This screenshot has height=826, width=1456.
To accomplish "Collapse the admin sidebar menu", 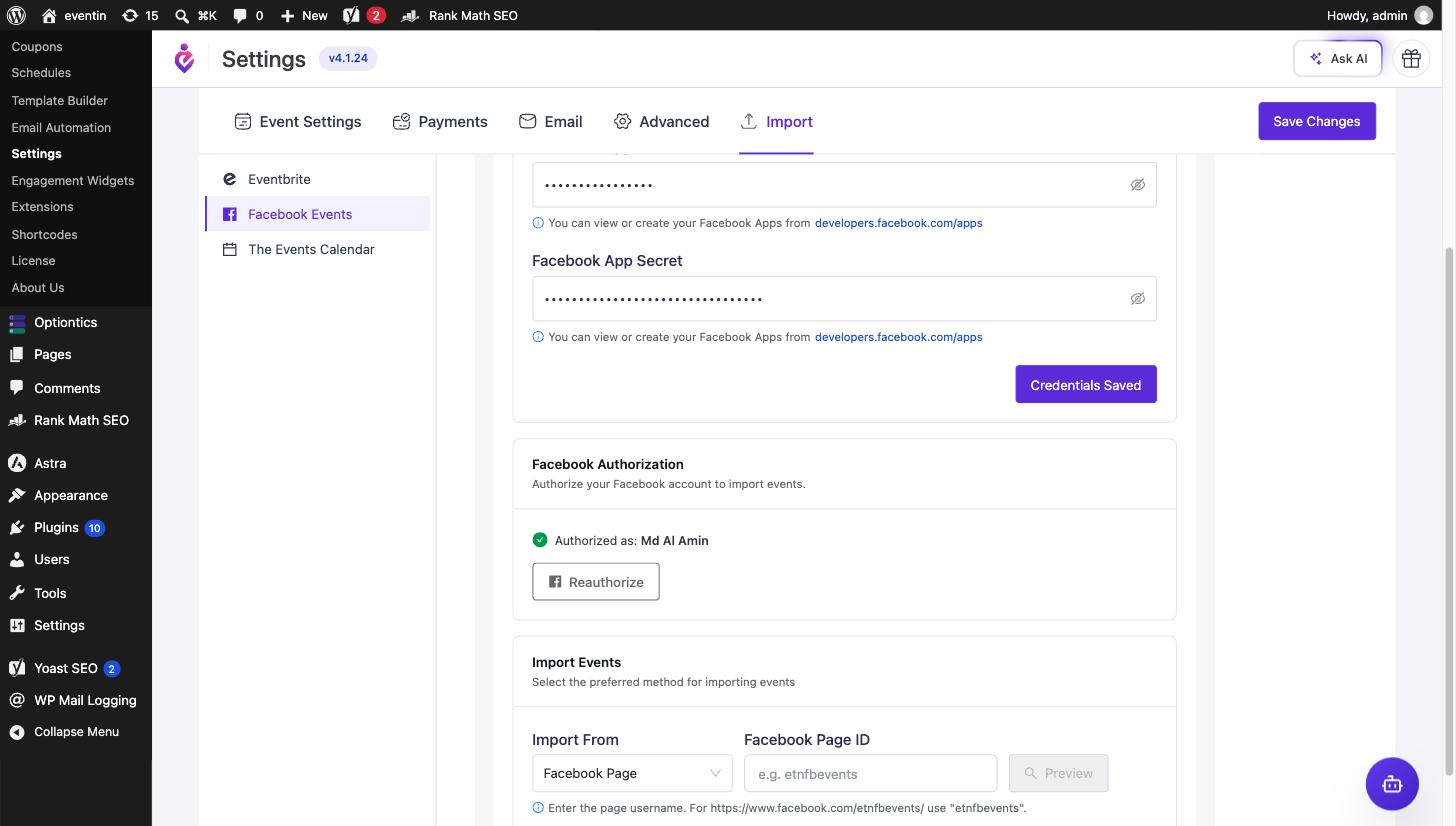I will pos(76,732).
